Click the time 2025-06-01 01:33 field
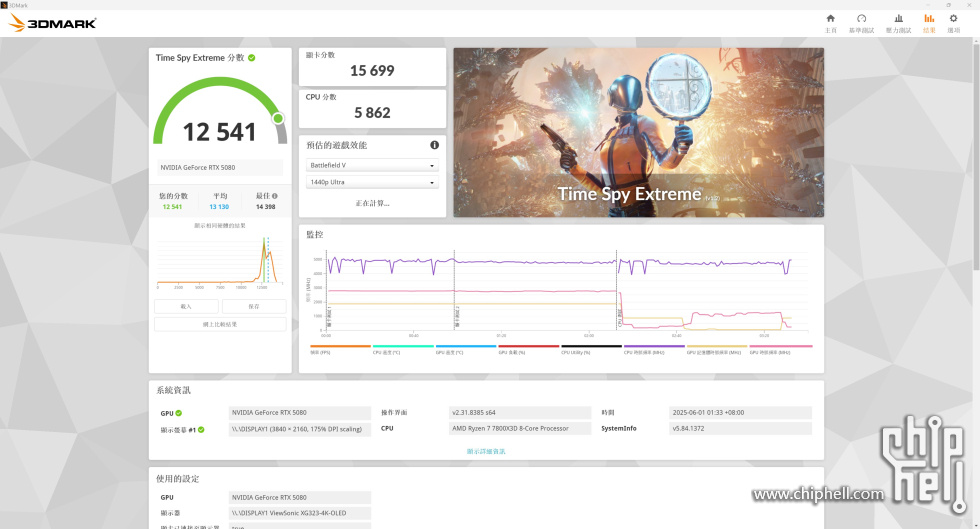 [741, 413]
